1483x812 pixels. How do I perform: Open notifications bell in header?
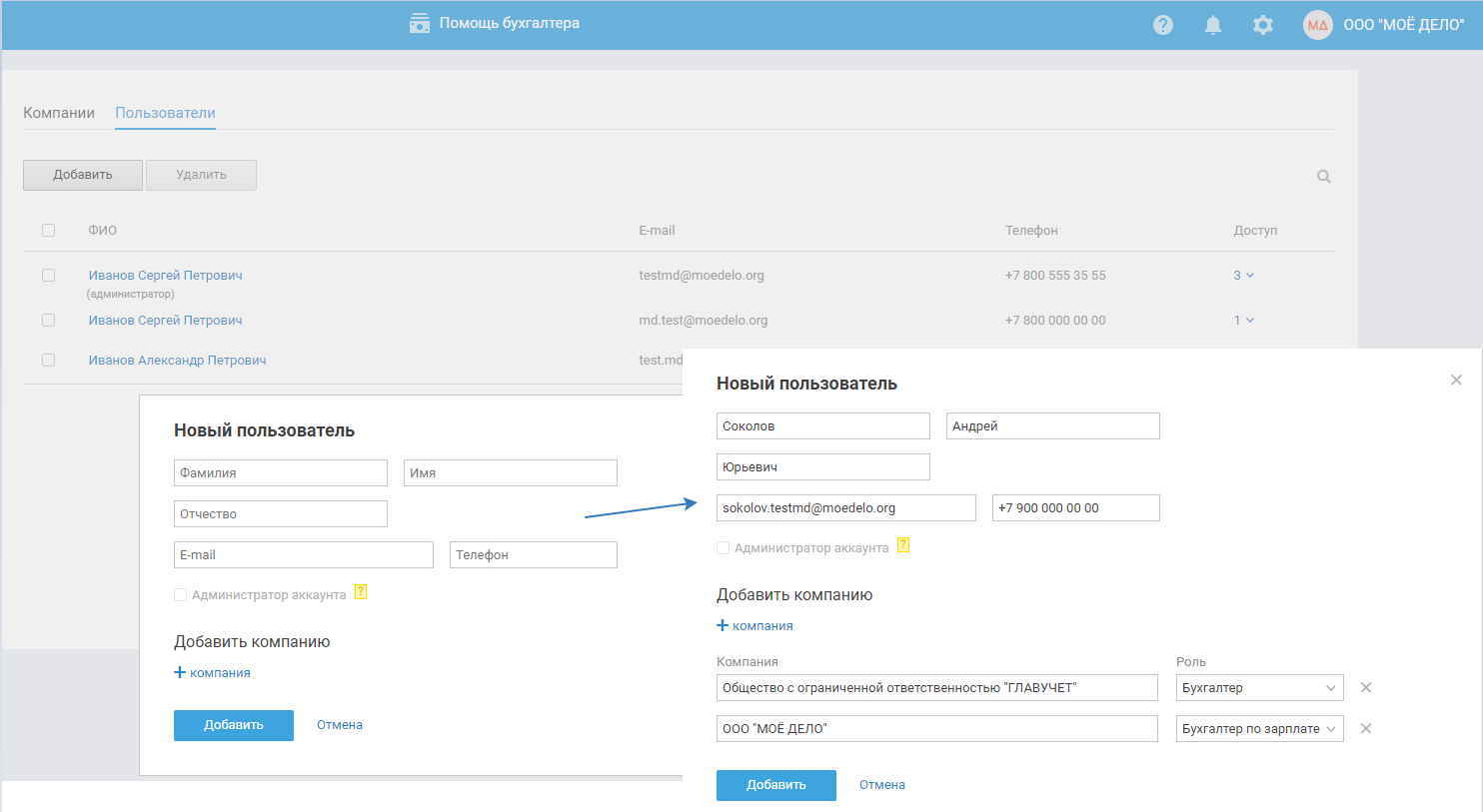[1212, 25]
